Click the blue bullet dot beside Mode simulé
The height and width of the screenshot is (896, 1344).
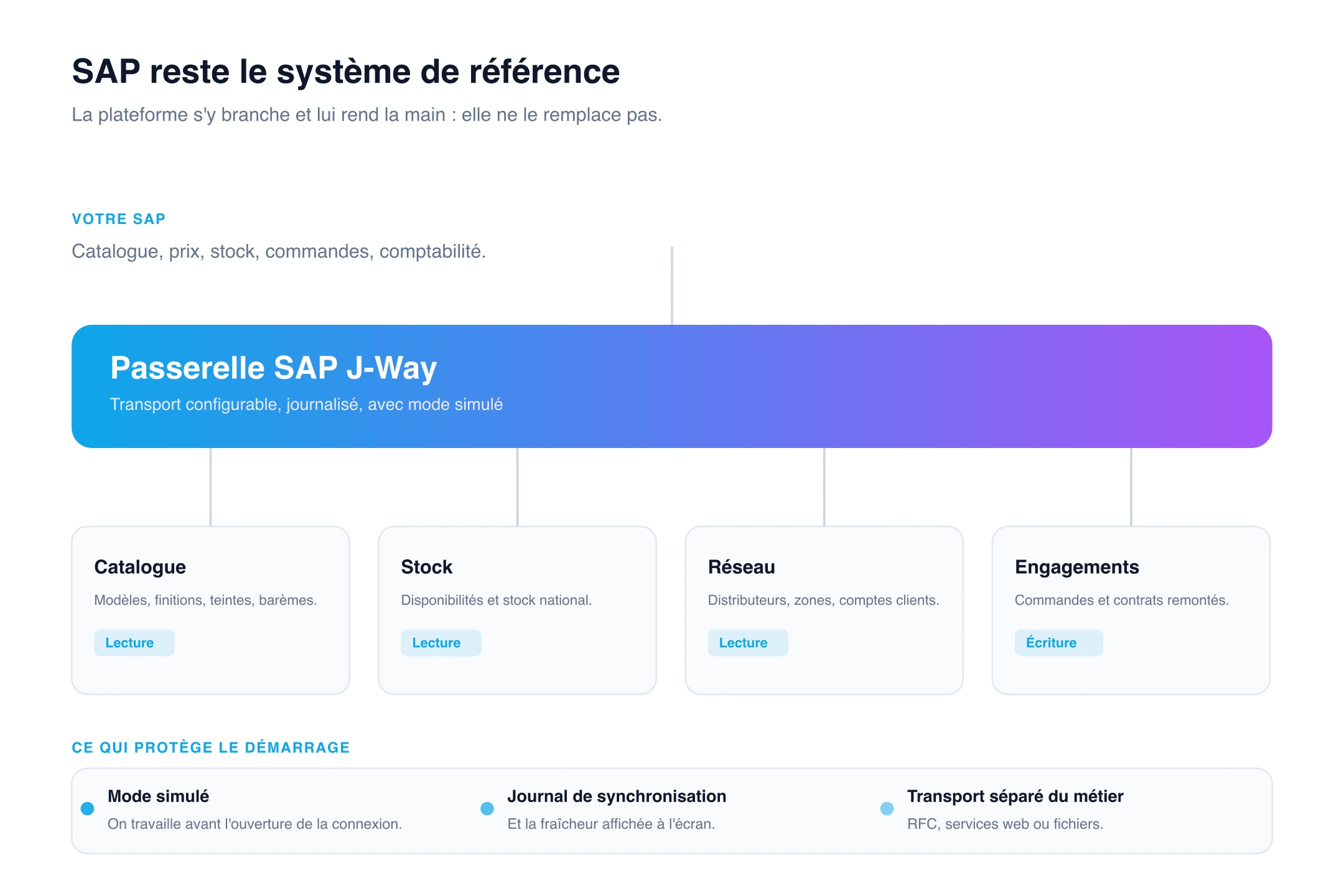coord(88,808)
